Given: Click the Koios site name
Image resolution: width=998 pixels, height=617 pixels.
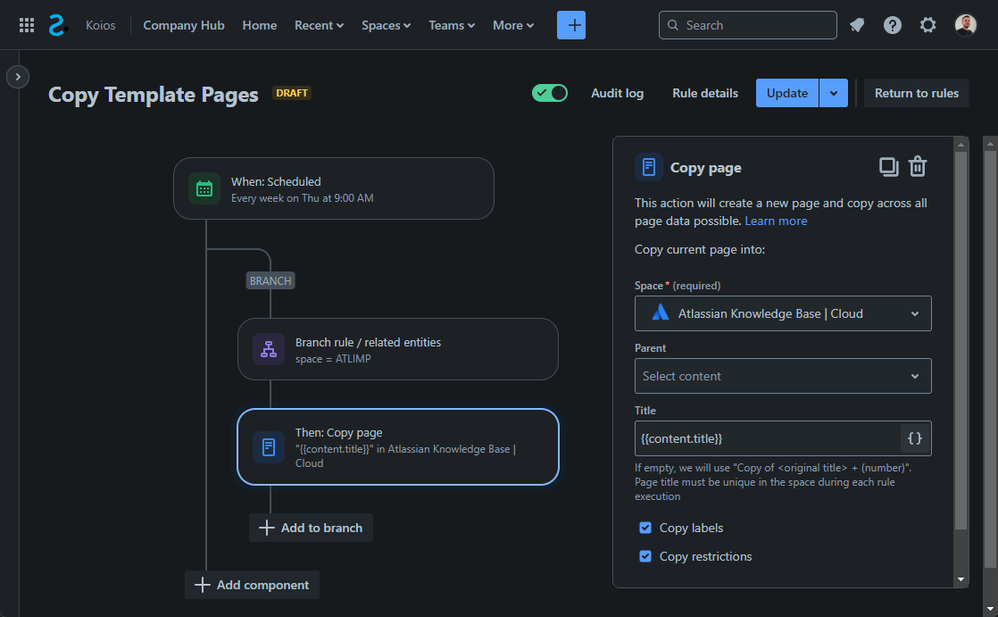Looking at the screenshot, I should click(x=101, y=25).
